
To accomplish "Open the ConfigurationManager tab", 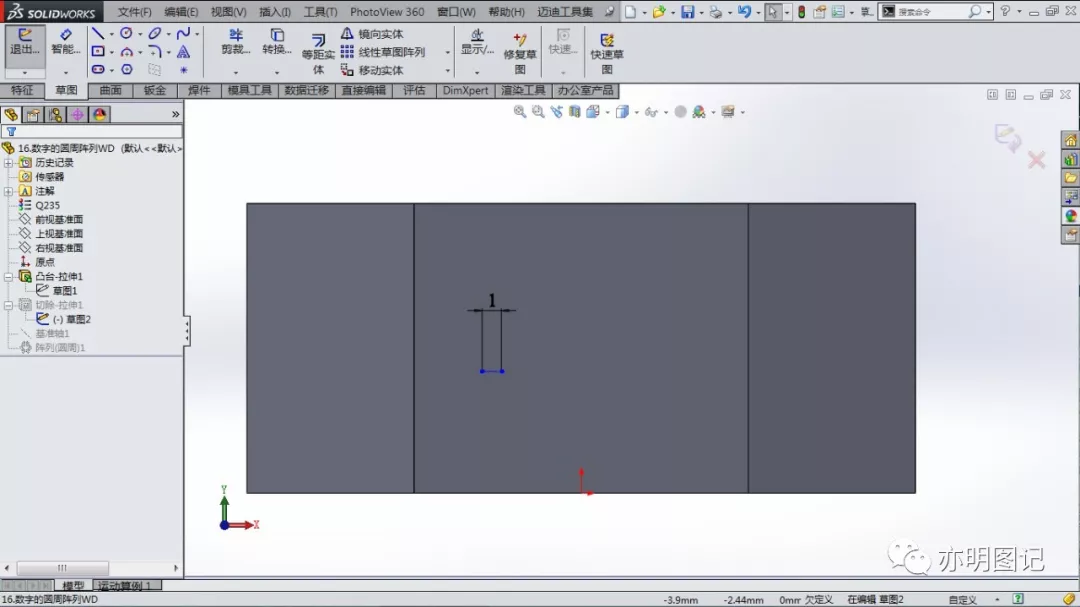I will pyautogui.click(x=55, y=114).
